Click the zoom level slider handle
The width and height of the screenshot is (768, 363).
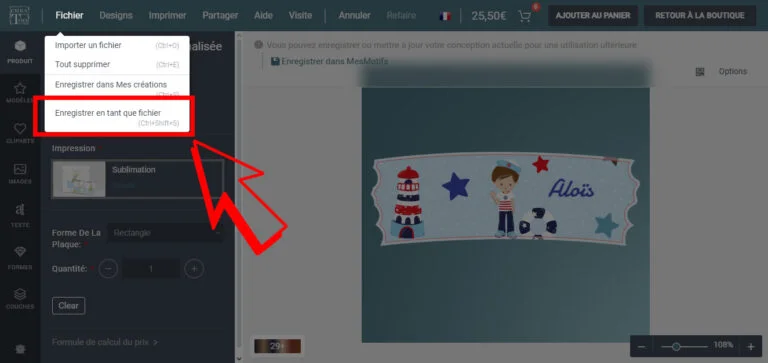pos(676,346)
